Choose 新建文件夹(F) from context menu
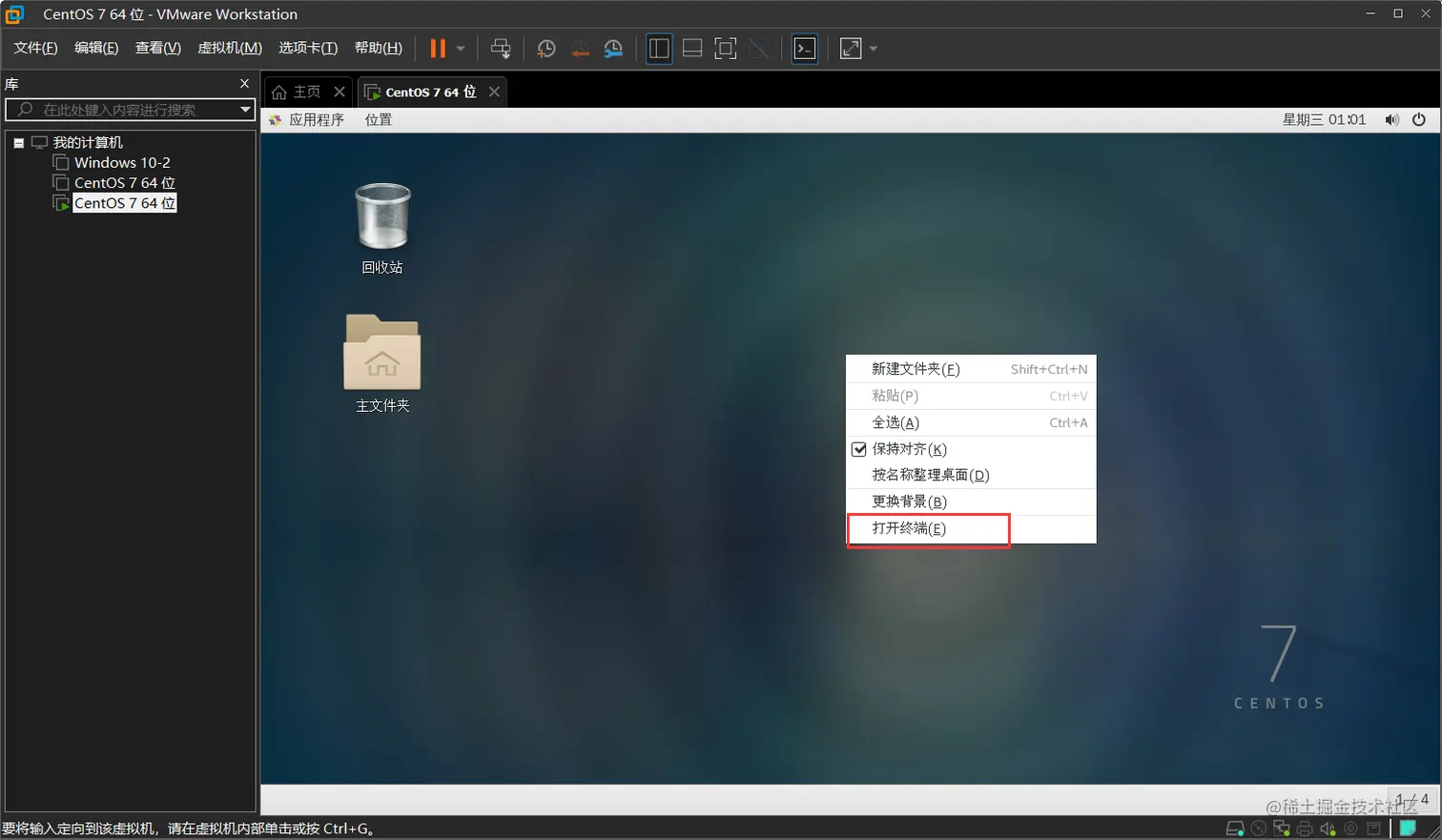The image size is (1442, 840). pos(971,369)
